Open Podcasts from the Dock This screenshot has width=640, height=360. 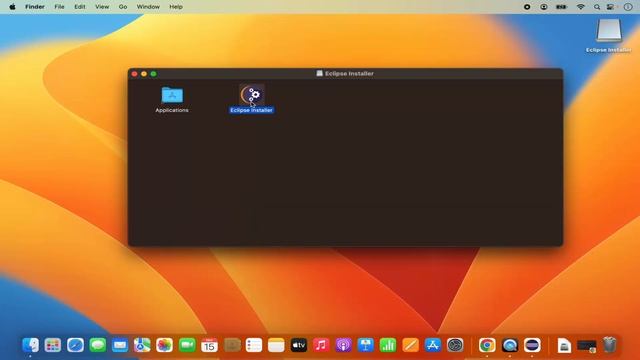click(x=343, y=345)
